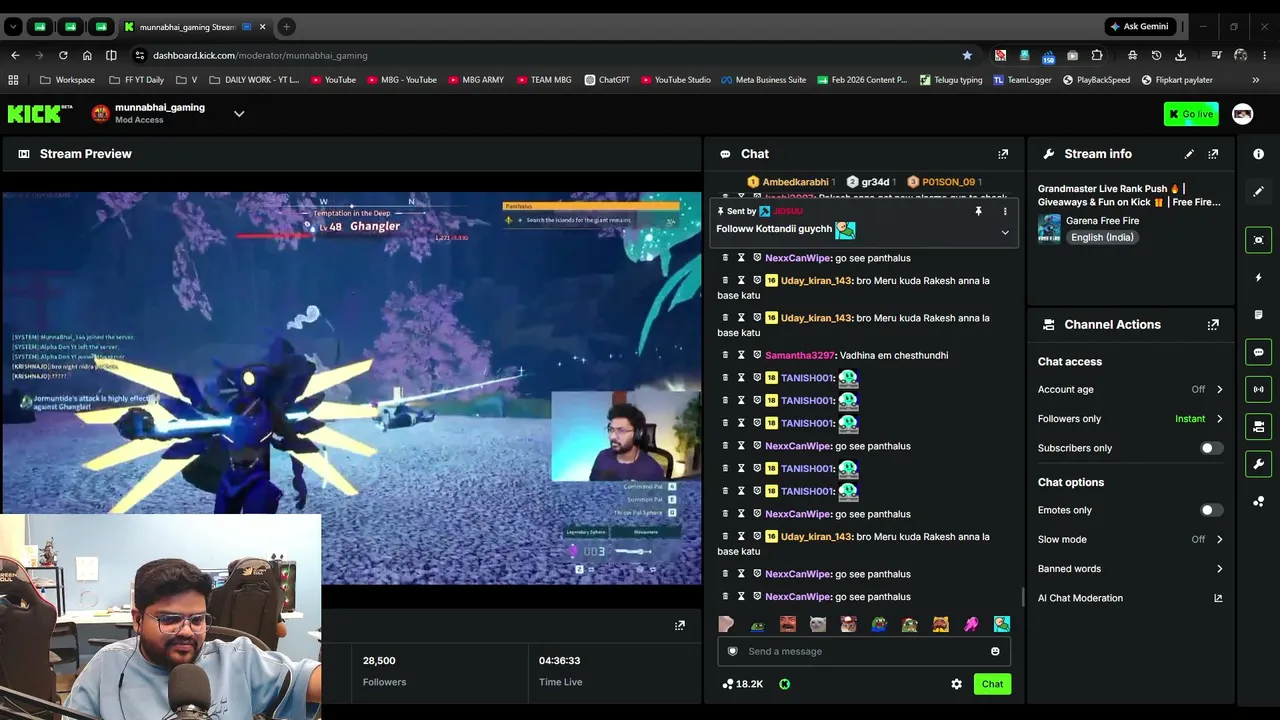1280x720 pixels.
Task: Toggle Subscribers only chat
Action: coord(1211,448)
